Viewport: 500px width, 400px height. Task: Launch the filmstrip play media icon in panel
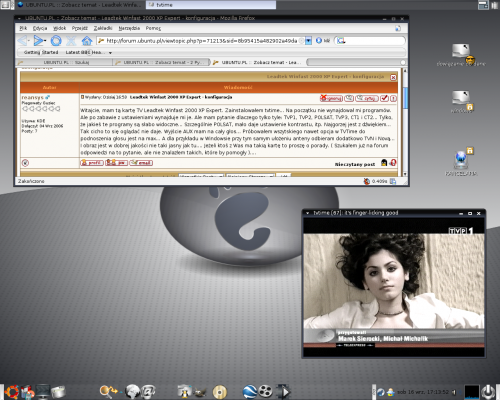click(283, 392)
